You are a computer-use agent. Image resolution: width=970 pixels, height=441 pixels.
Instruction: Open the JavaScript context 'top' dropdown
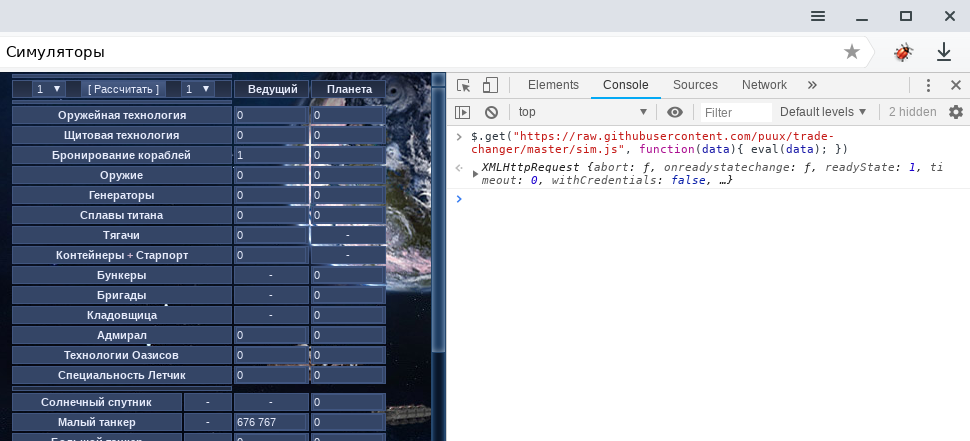[582, 113]
